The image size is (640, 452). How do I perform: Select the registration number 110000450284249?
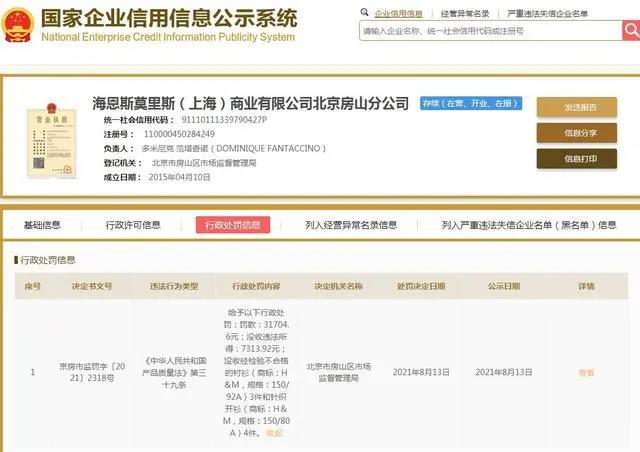click(179, 134)
